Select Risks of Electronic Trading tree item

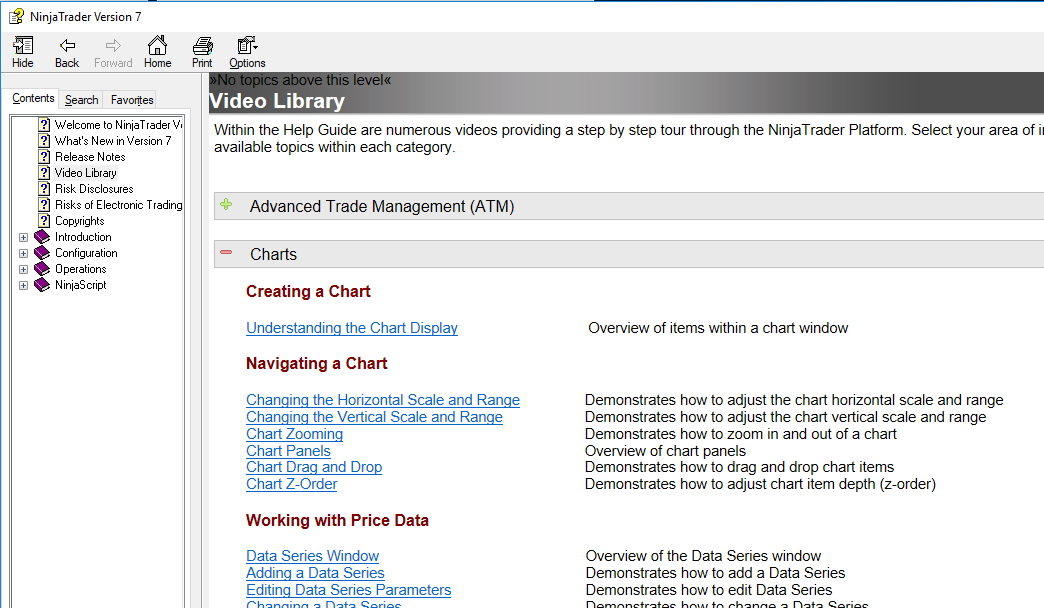pyautogui.click(x=119, y=204)
